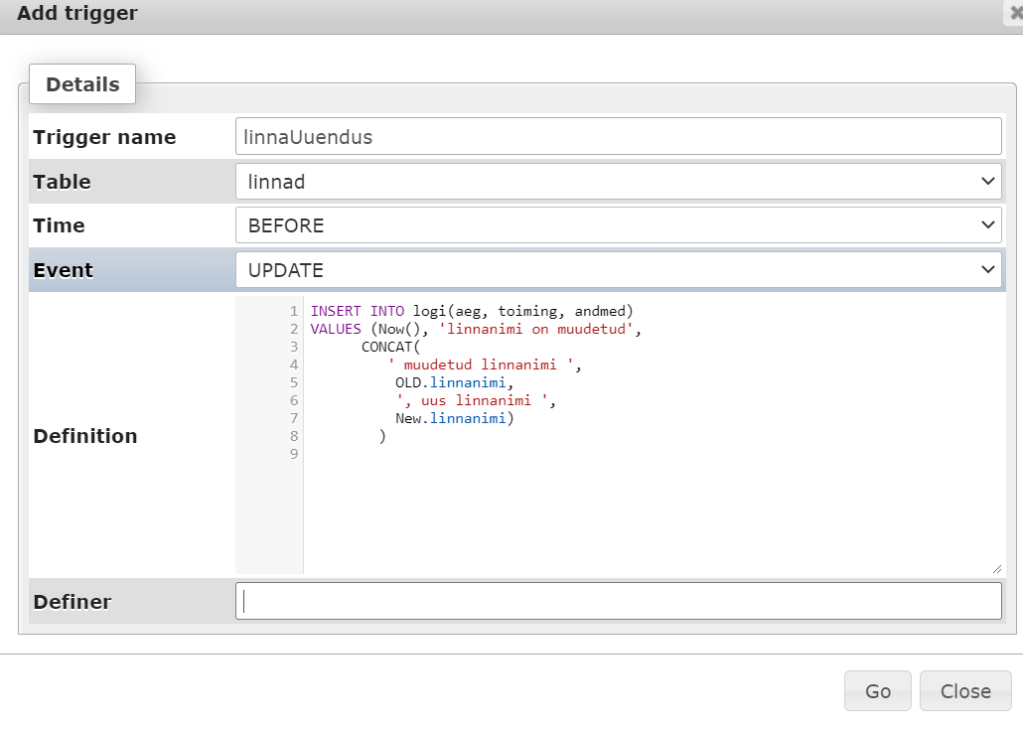Open the Event dropdown showing UPDATE
The height and width of the screenshot is (731, 1023).
point(618,270)
